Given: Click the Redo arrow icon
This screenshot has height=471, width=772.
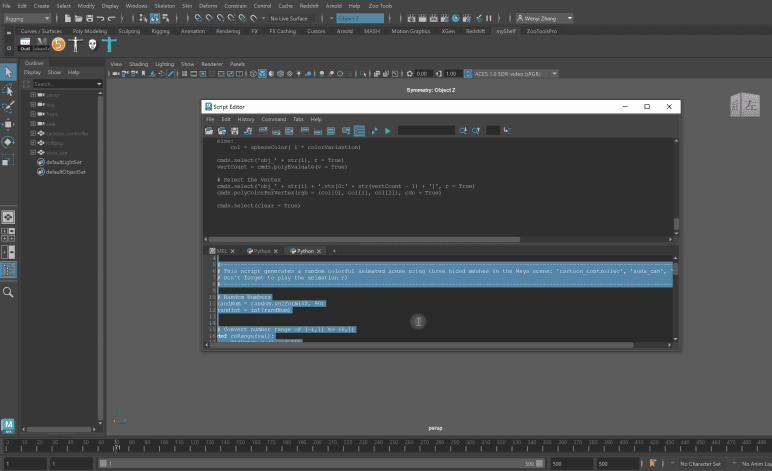Looking at the screenshot, I should tap(111, 18).
